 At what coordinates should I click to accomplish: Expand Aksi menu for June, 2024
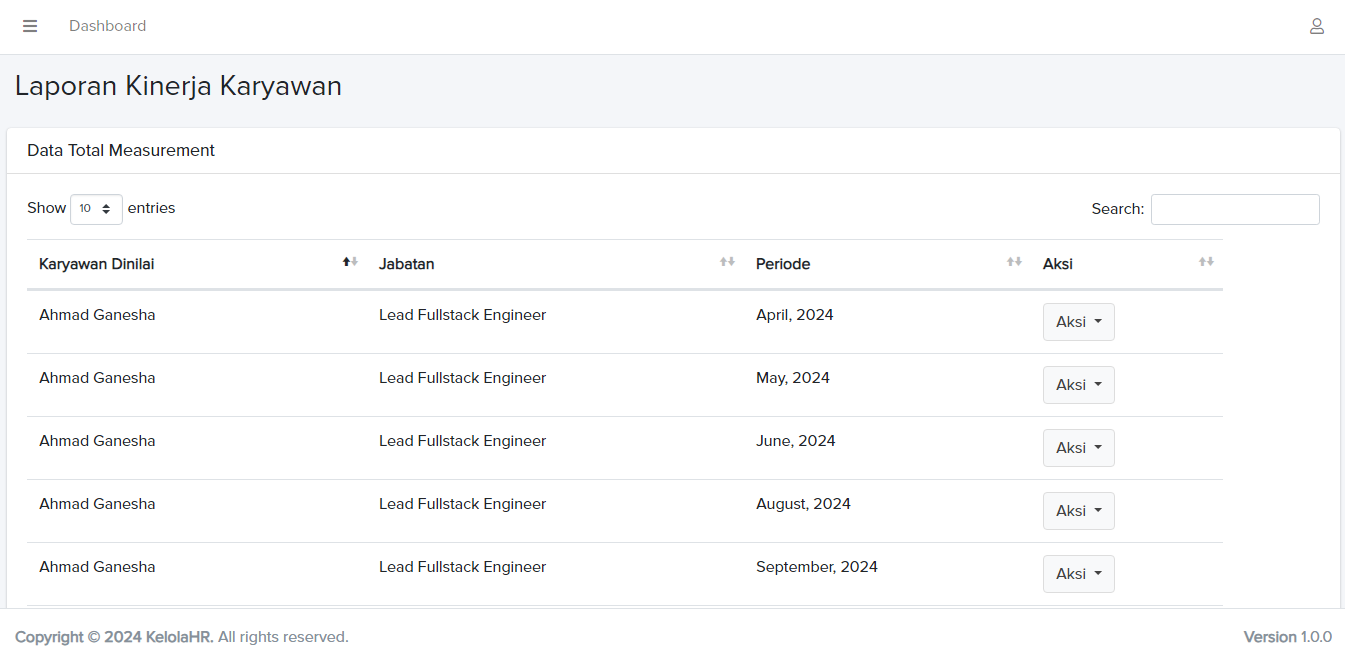tap(1078, 448)
